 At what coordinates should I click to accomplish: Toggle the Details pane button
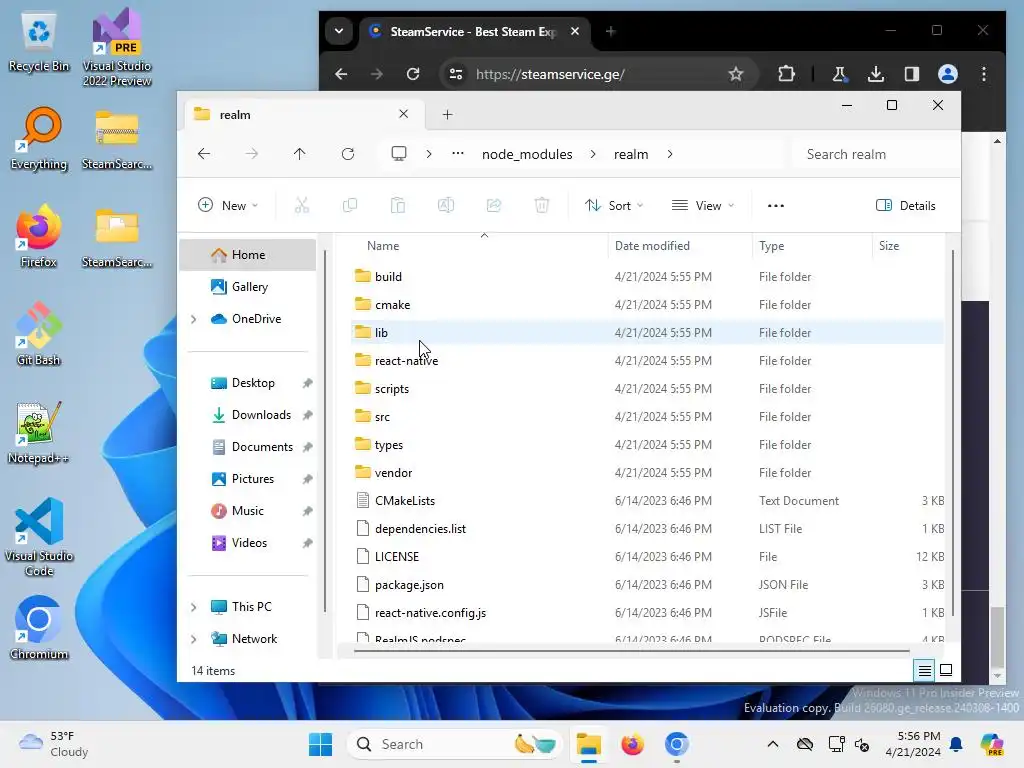coord(906,206)
